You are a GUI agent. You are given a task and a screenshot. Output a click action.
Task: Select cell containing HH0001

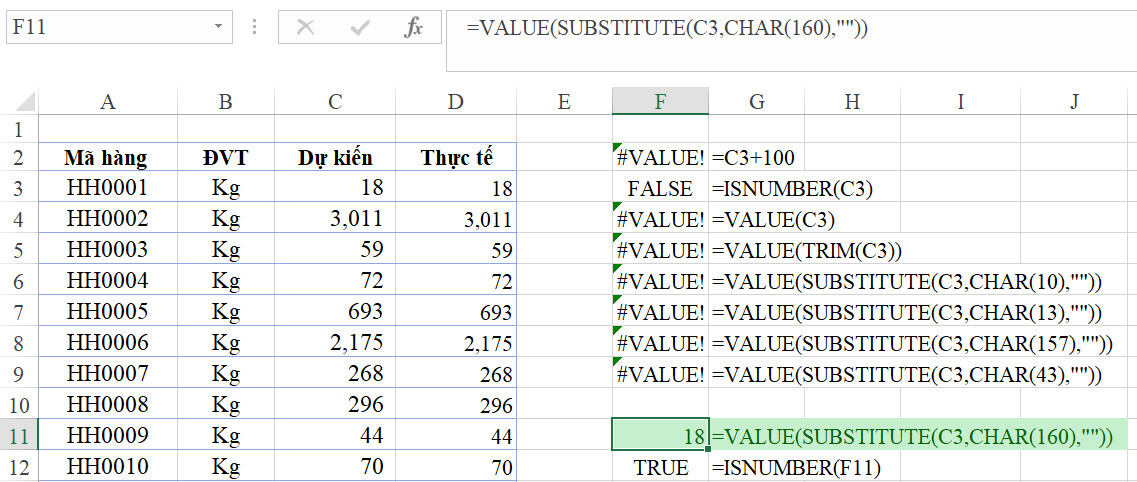(x=107, y=188)
